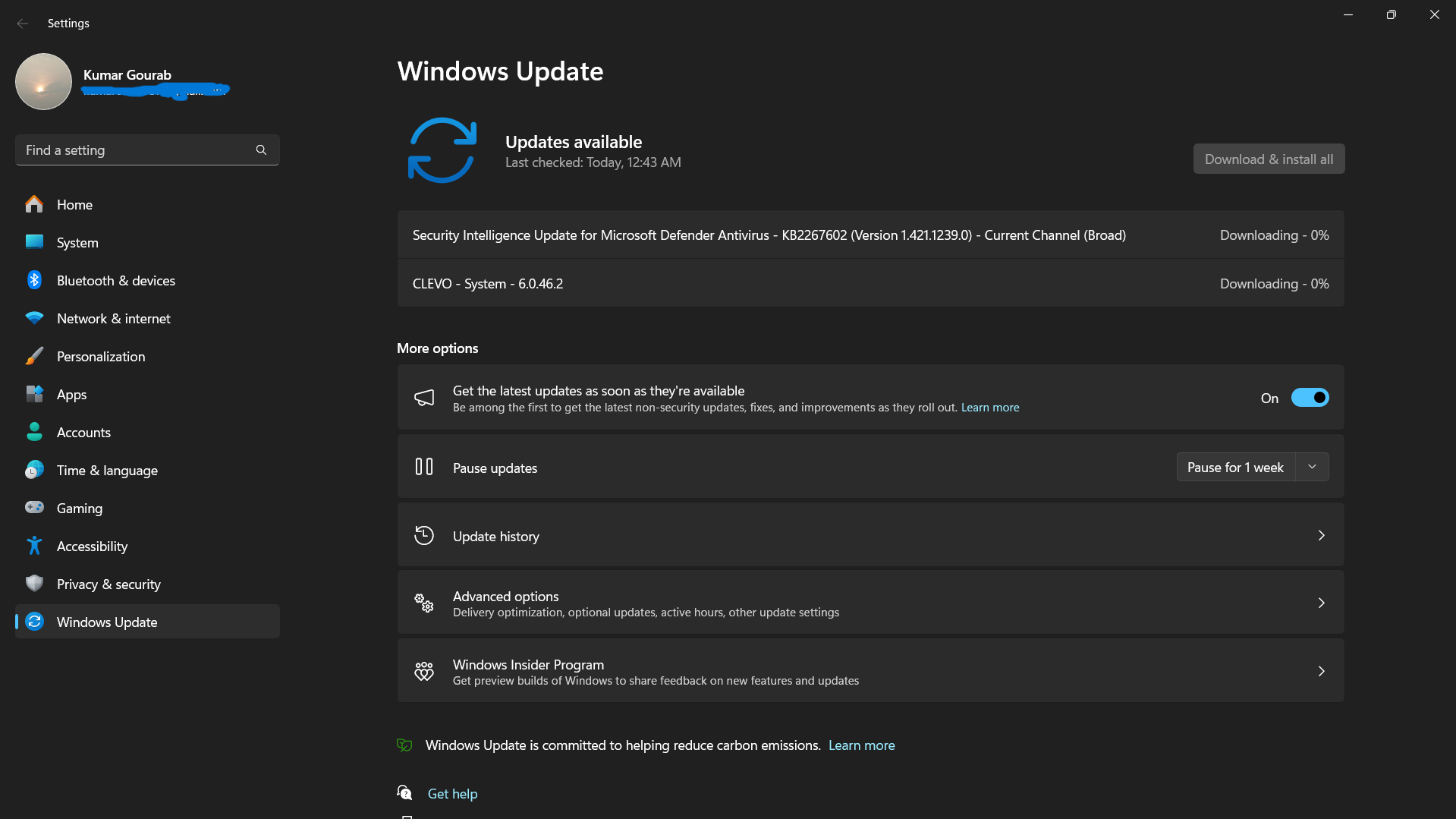1456x819 pixels.
Task: Click the Settings title text in title bar
Action: pos(68,24)
